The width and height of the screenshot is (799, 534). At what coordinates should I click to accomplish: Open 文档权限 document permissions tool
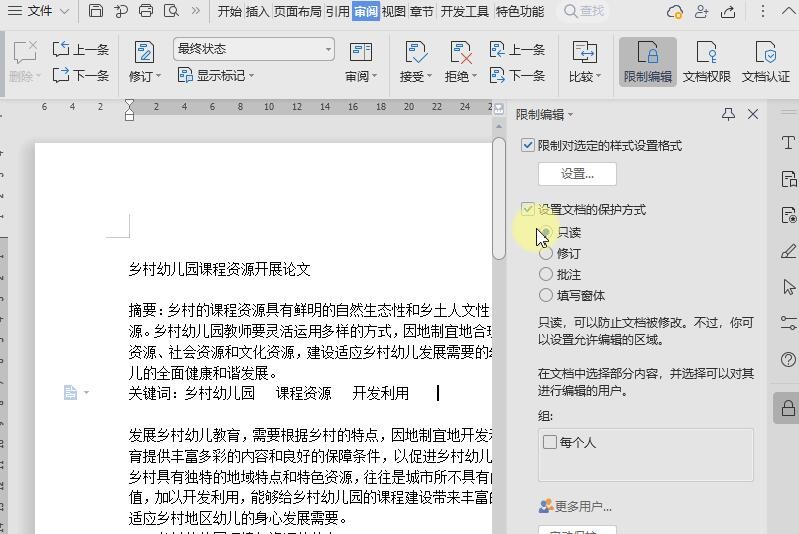click(706, 61)
